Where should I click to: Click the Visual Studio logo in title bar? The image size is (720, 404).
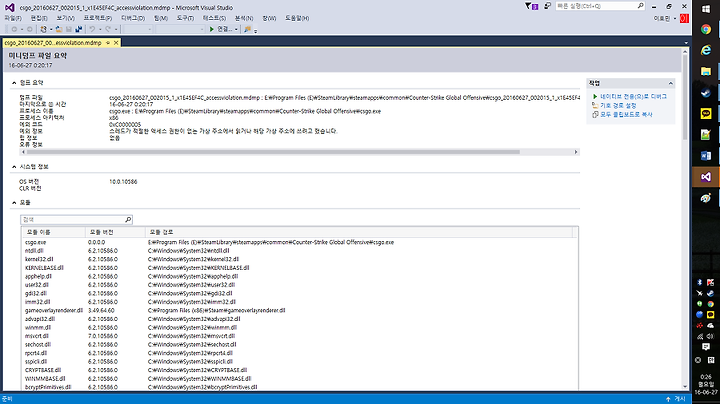click(10, 7)
